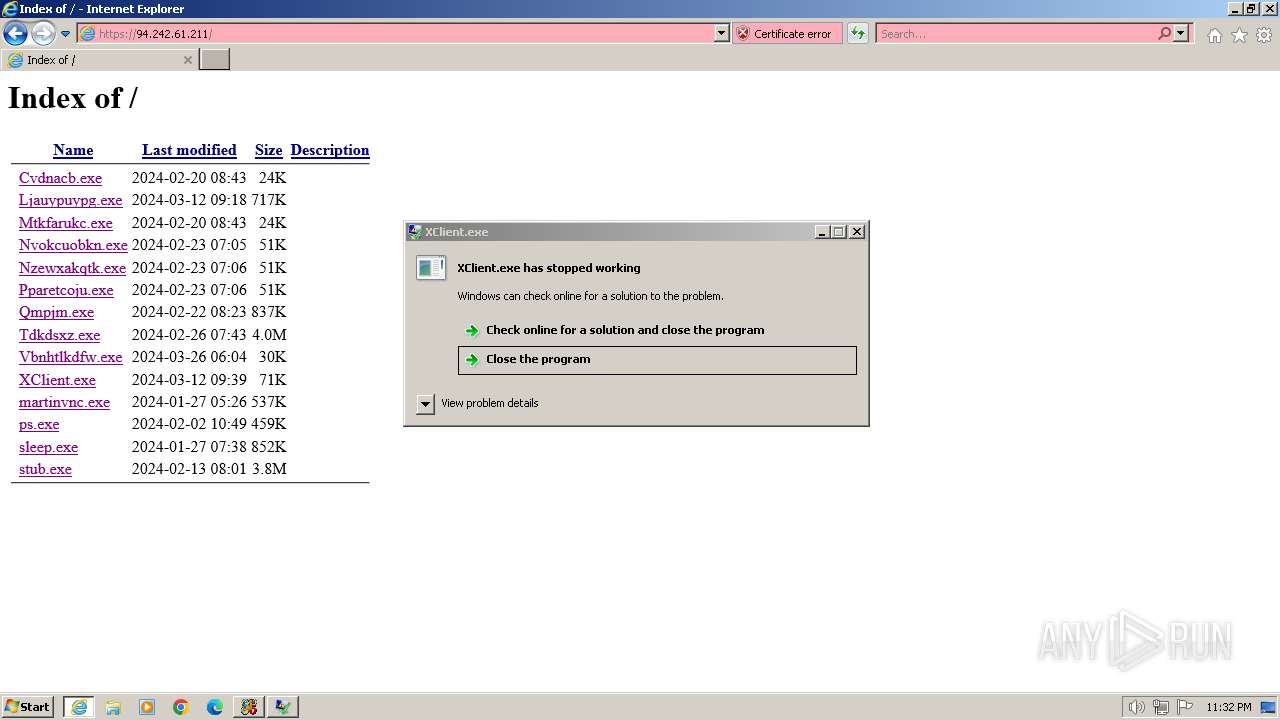Click the Internet Explorer title bar icon

click(10, 9)
